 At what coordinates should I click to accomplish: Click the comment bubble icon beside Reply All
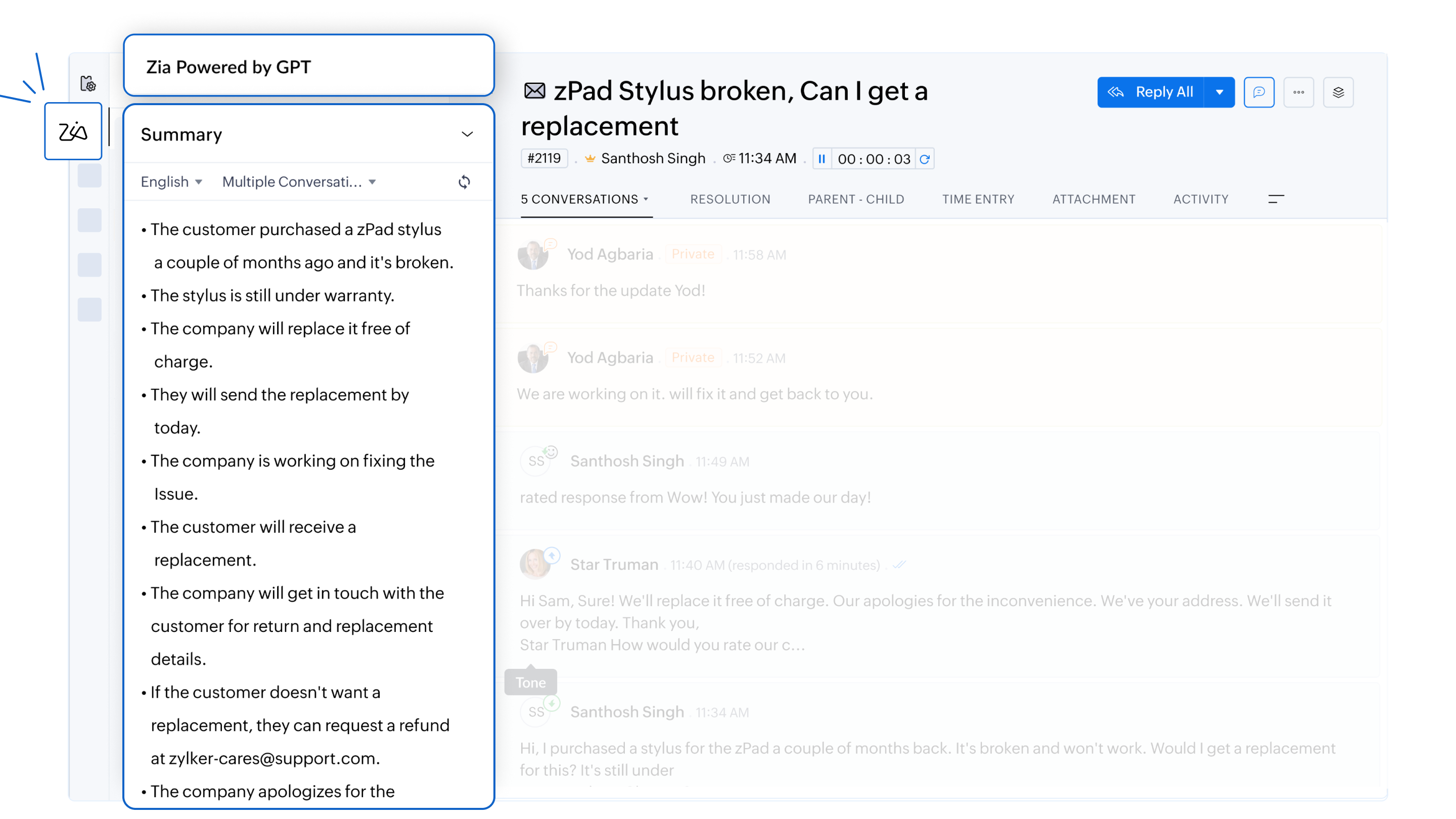click(x=1258, y=92)
